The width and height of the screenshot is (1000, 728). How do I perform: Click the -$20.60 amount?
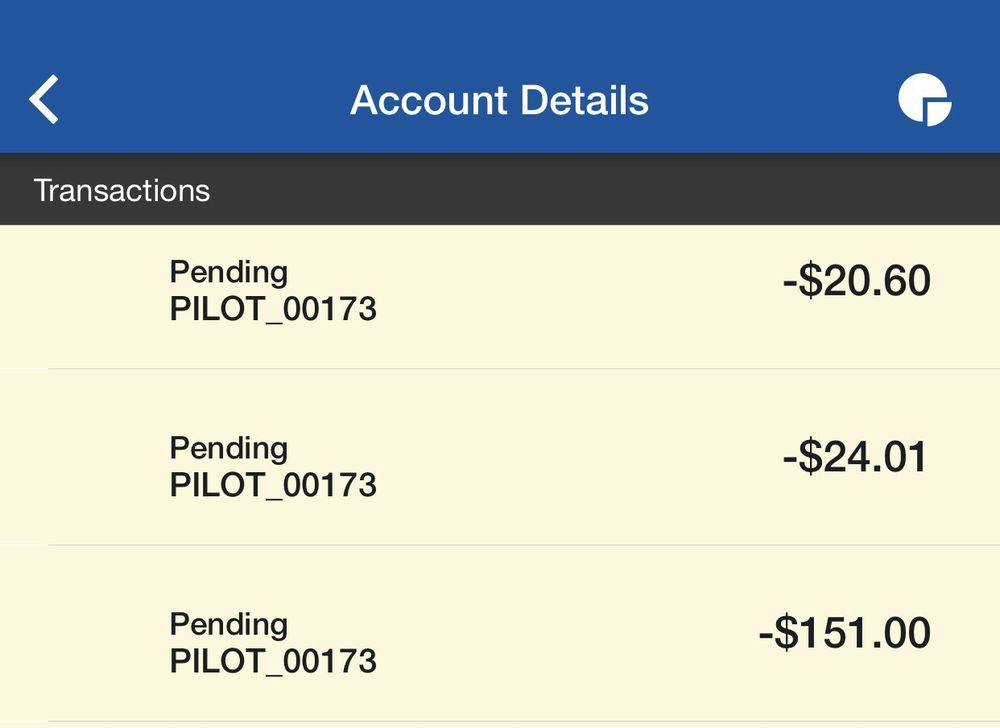(856, 282)
